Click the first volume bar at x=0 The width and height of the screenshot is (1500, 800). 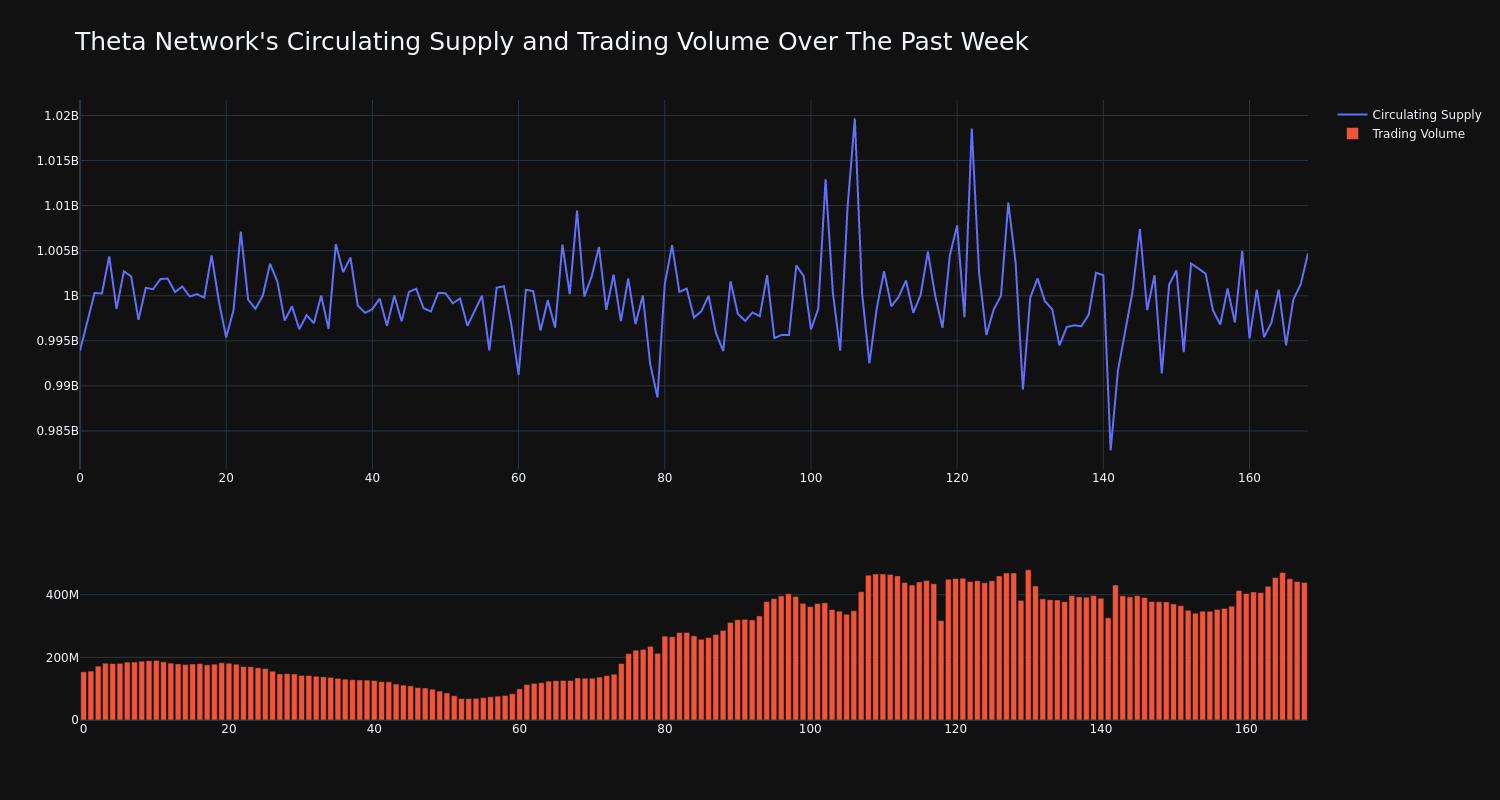(84, 696)
